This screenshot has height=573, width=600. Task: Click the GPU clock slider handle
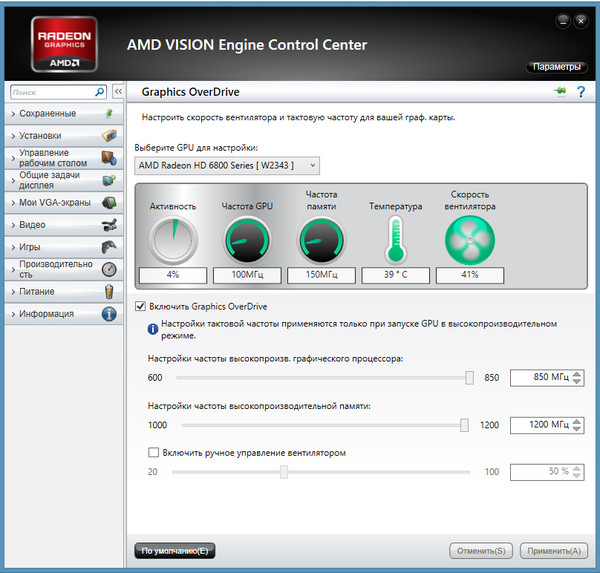coord(469,377)
